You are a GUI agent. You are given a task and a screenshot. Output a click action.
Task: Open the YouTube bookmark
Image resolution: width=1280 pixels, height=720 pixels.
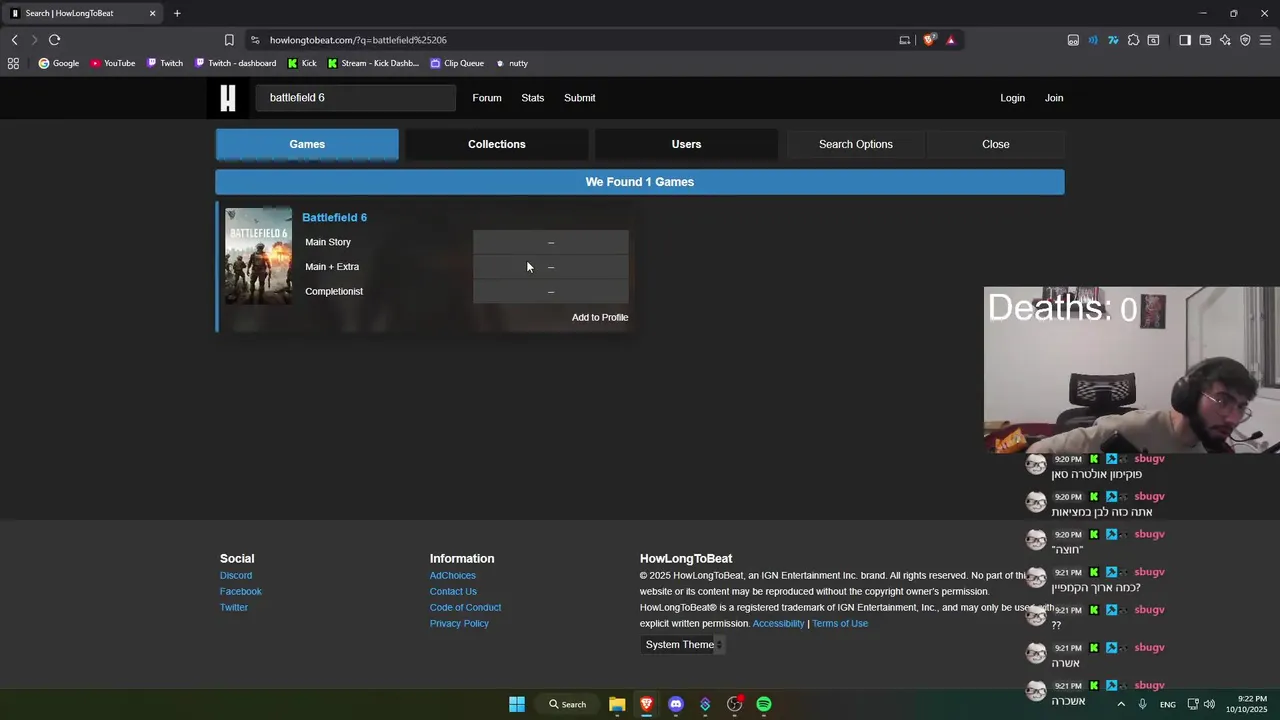click(112, 63)
